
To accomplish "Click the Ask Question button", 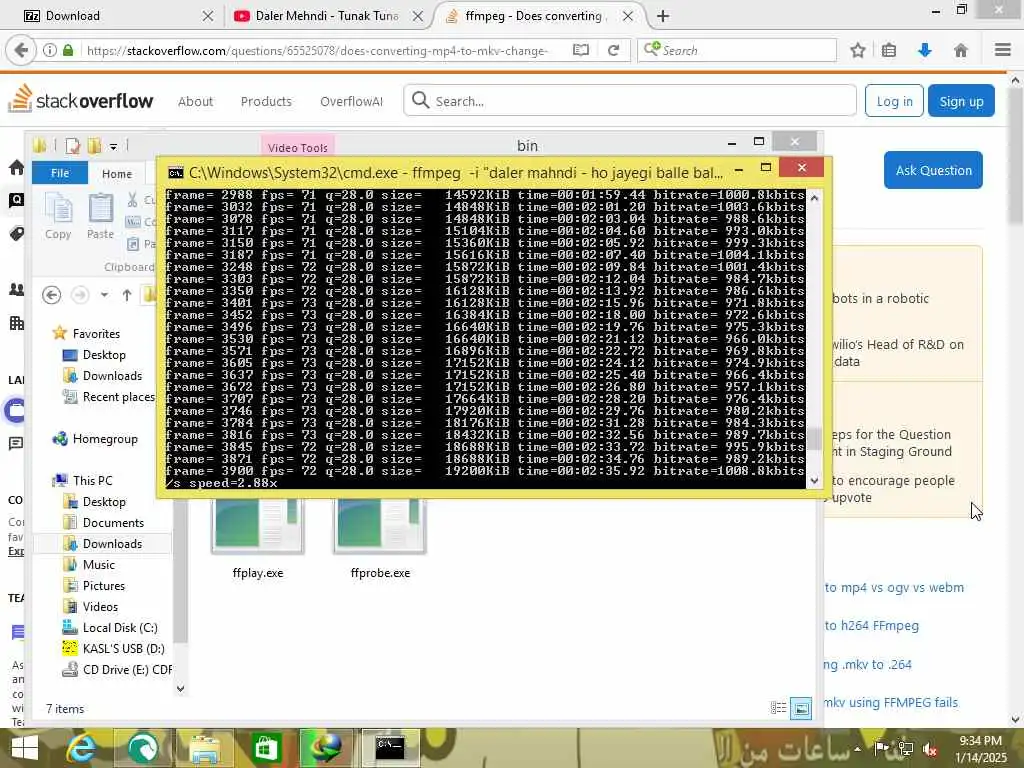I will [933, 170].
